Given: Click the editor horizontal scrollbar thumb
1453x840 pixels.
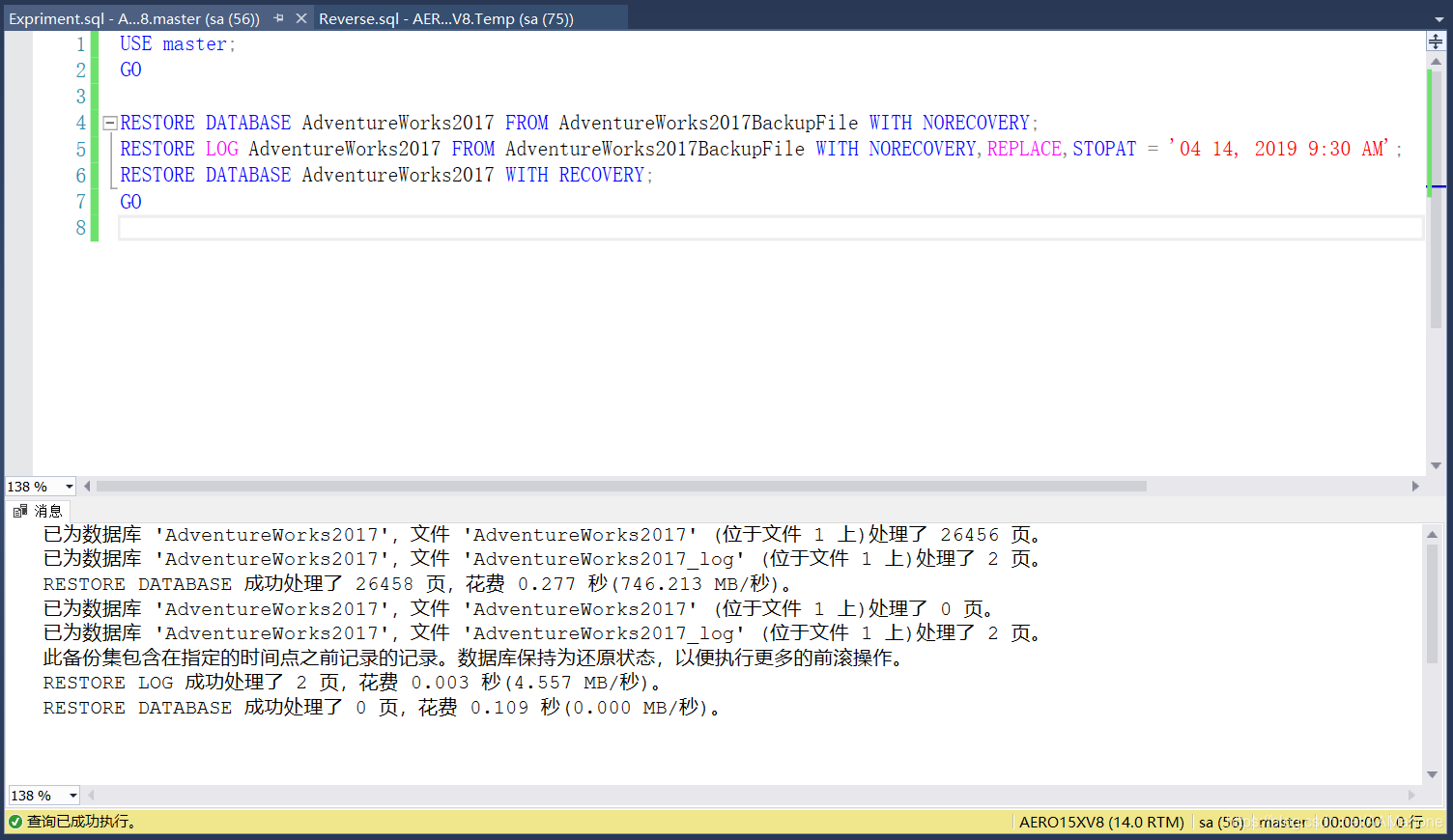Looking at the screenshot, I should click(x=621, y=487).
